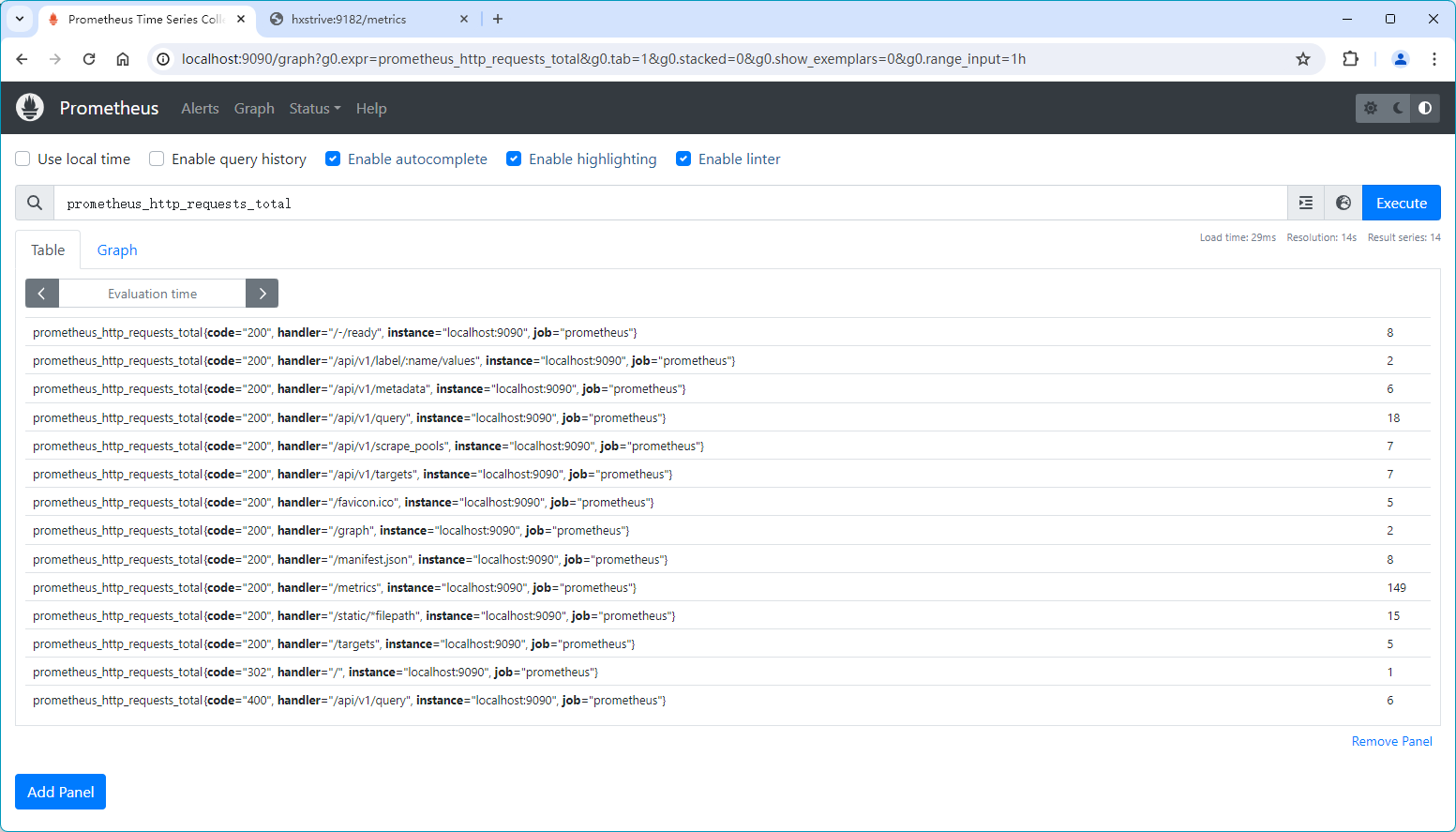The image size is (1456, 832).
Task: Select the handler="/targets" result row
Action: click(728, 643)
